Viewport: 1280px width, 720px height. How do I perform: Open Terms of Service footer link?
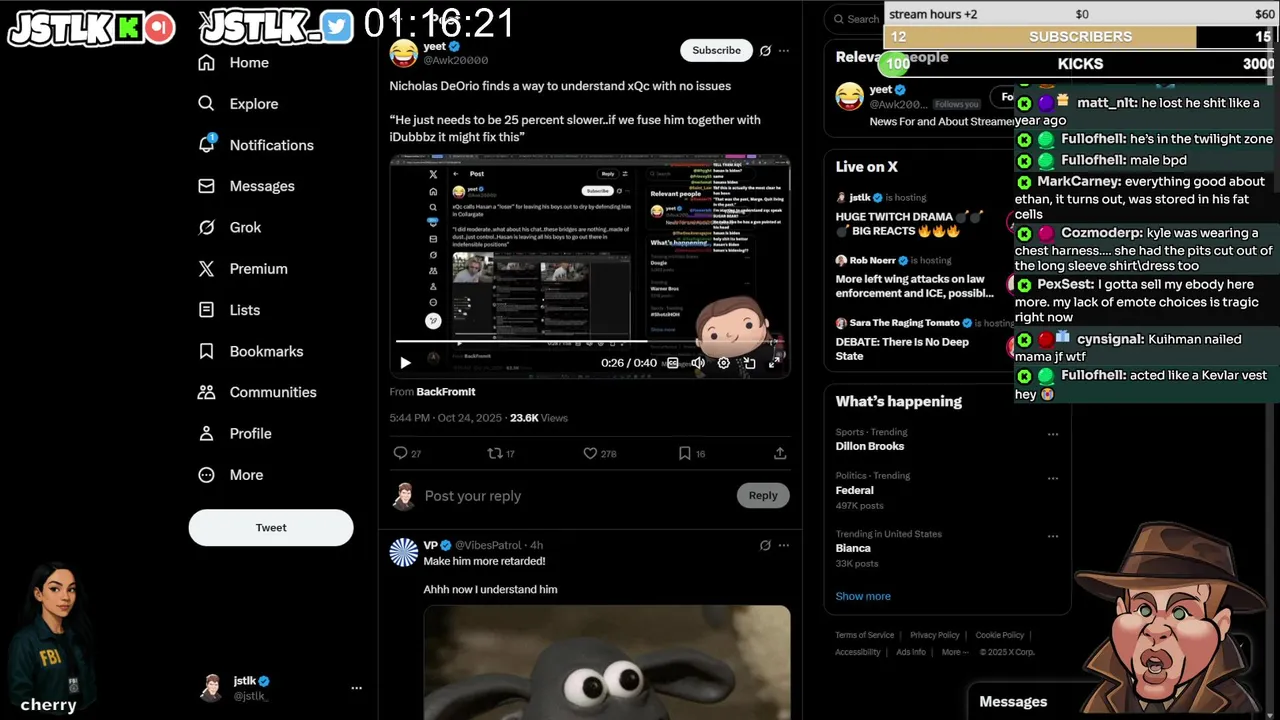[x=865, y=635]
